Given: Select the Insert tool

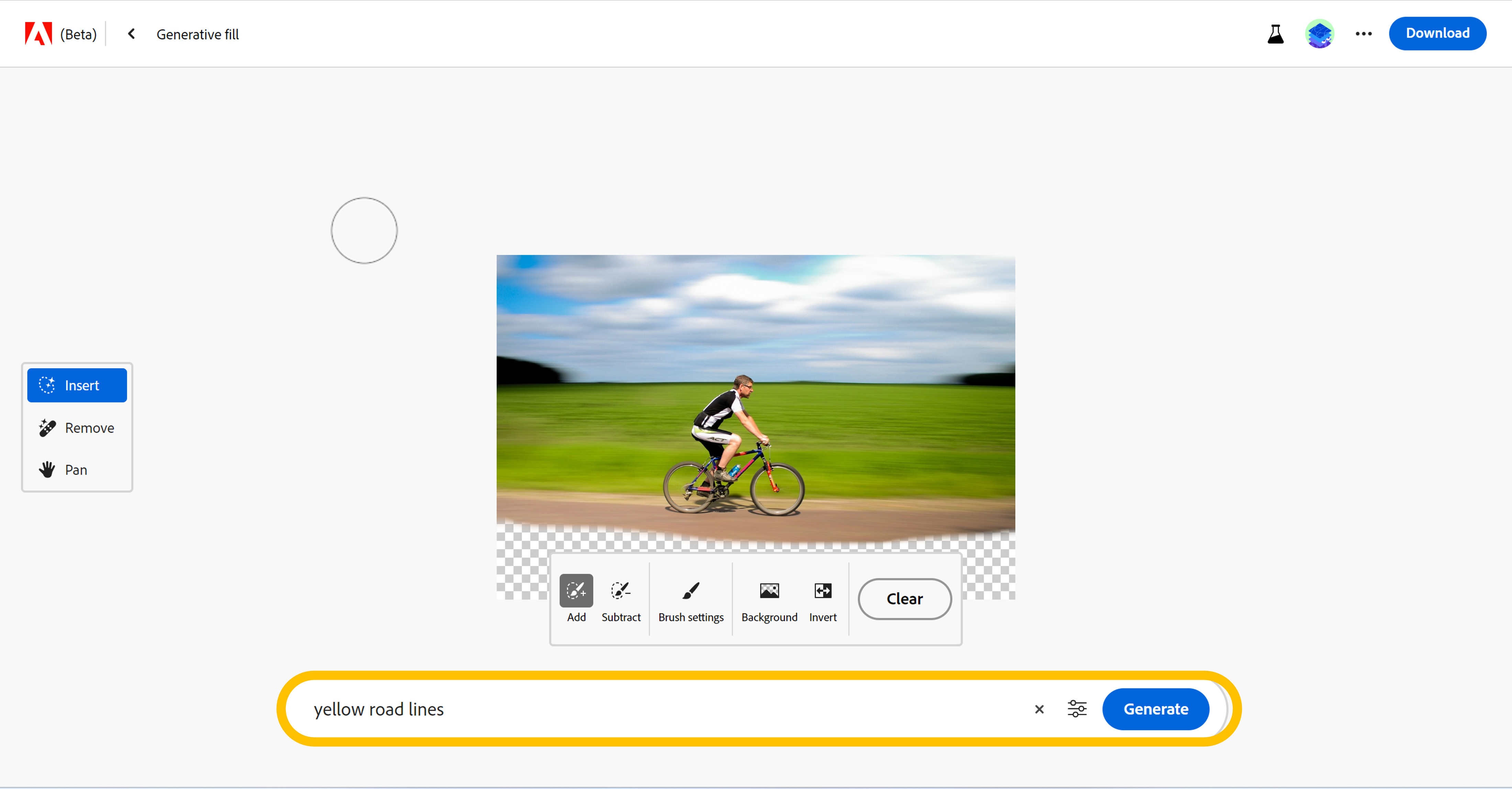Looking at the screenshot, I should click(x=77, y=385).
